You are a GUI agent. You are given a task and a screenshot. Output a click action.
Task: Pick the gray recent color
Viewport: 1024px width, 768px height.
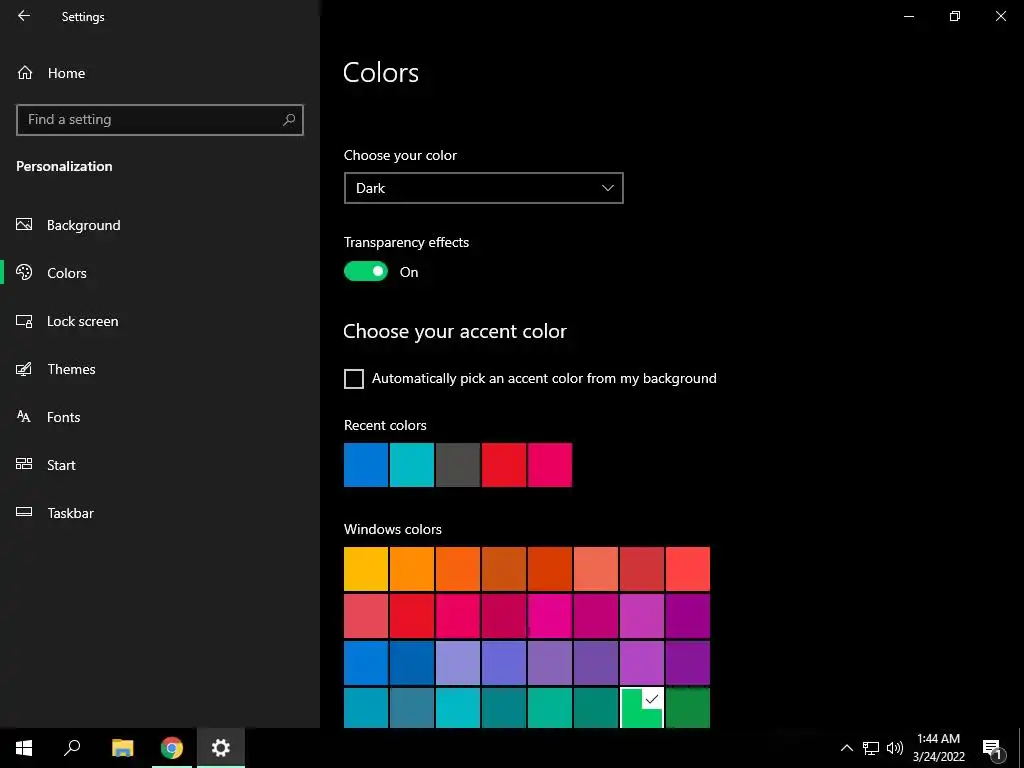[458, 465]
